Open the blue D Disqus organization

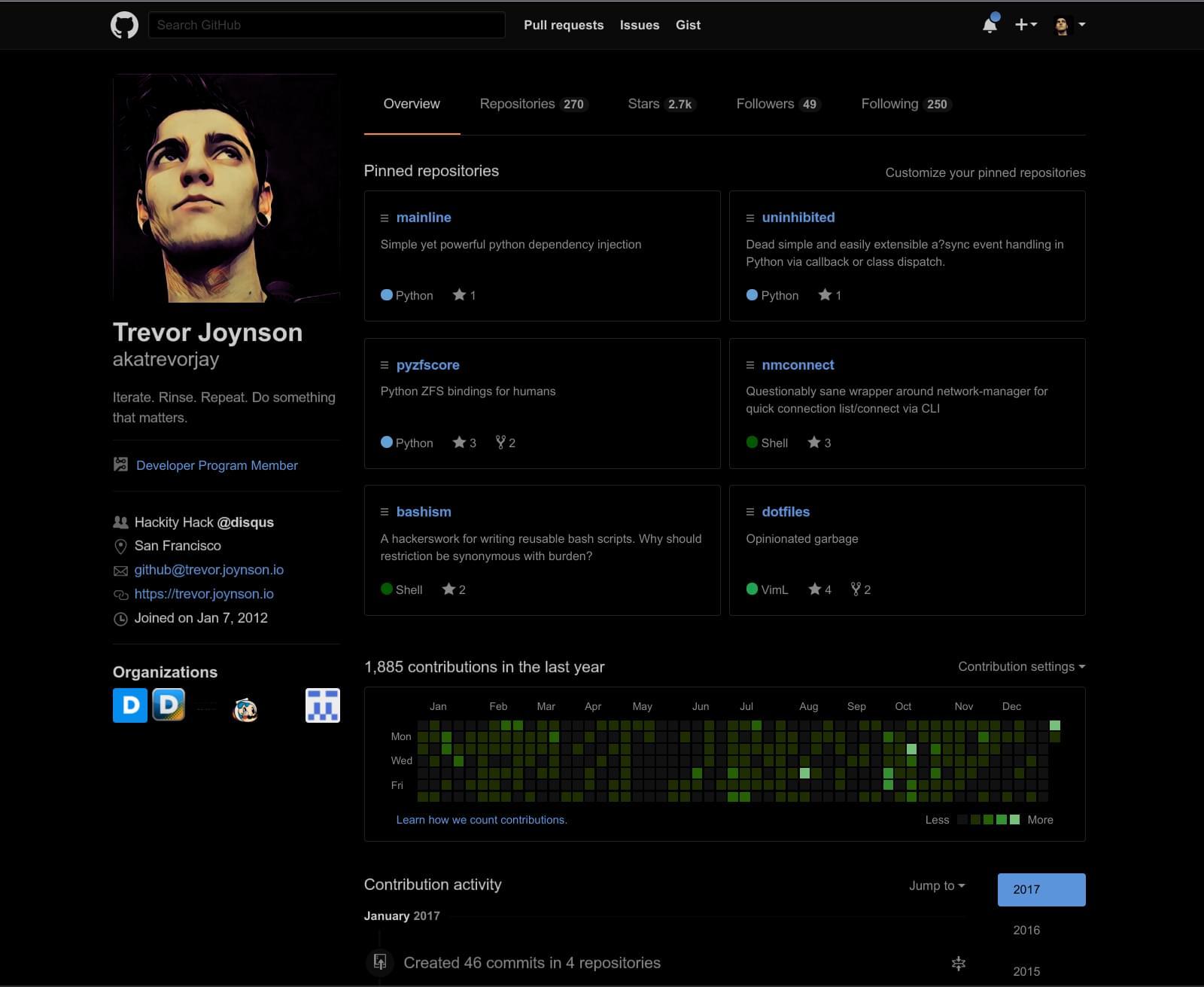click(130, 705)
